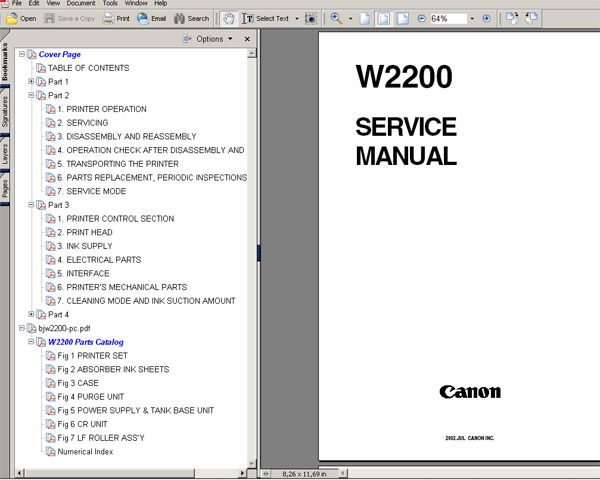
Task: Rotate view clockwise icon
Action: [x=512, y=18]
